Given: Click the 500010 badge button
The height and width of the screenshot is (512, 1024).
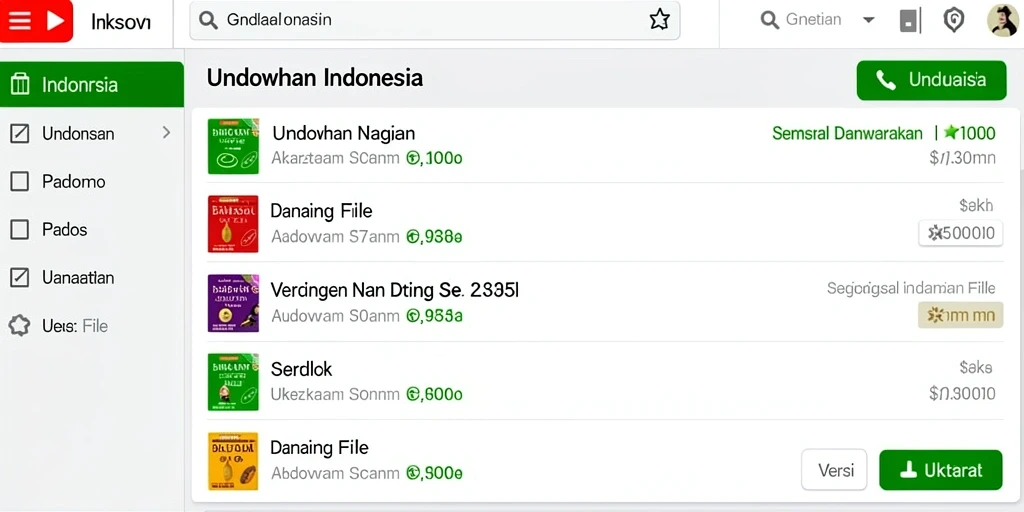Looking at the screenshot, I should tap(961, 232).
